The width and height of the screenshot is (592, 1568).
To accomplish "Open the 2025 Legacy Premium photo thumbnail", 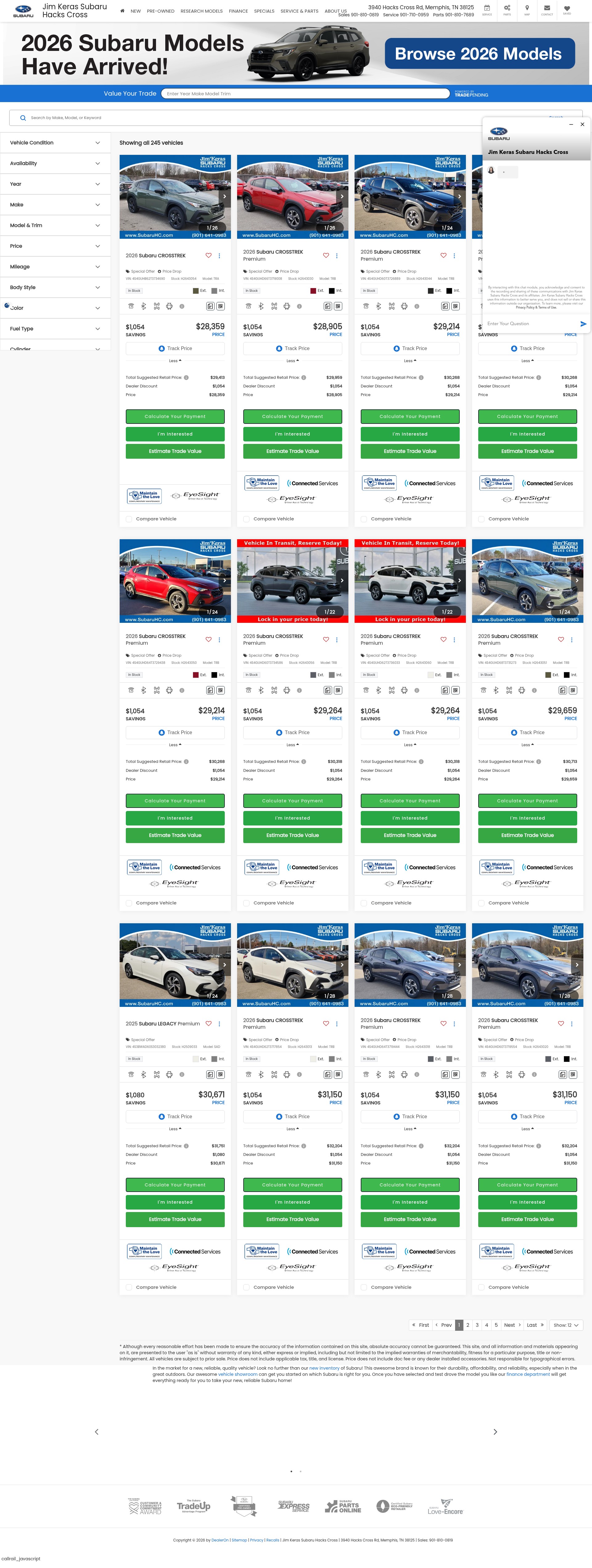I will [175, 966].
